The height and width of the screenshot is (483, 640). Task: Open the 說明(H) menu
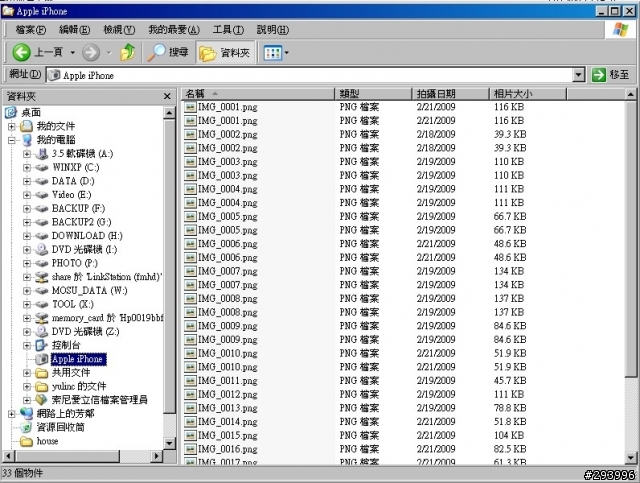273,29
